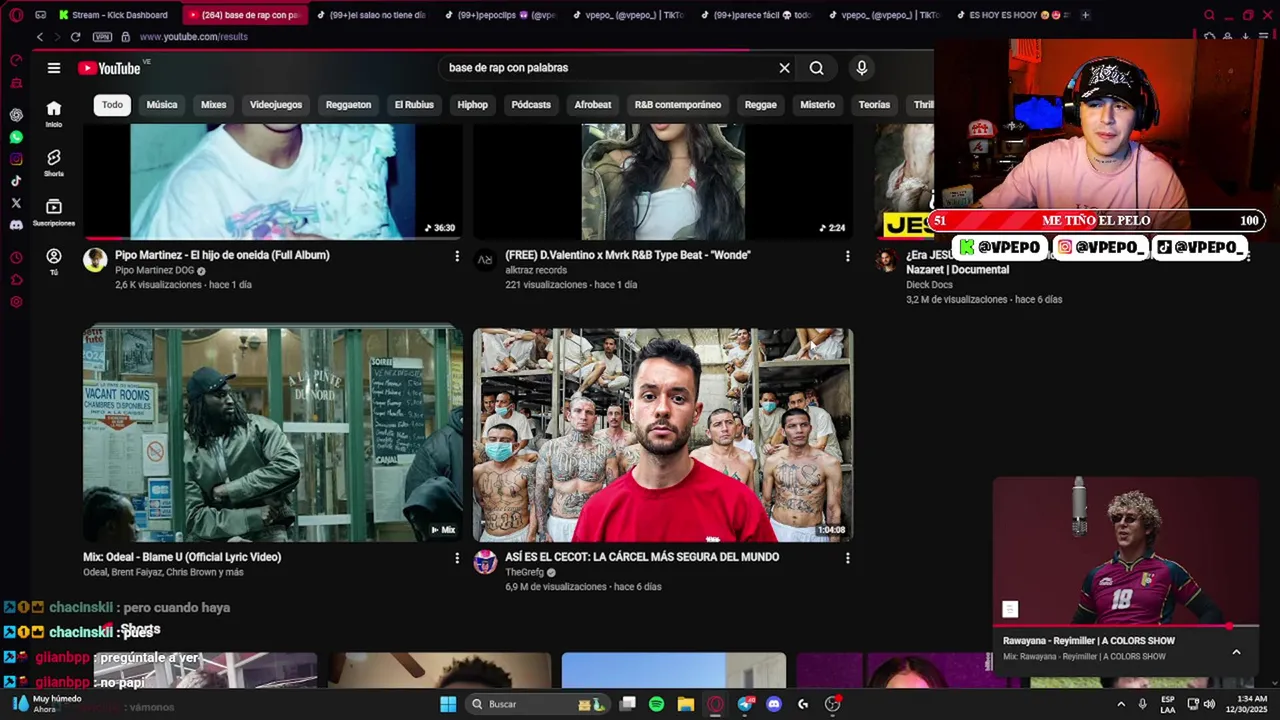This screenshot has width=1280, height=720.
Task: Open Pipo Martinez El hijo de oneida title
Action: 222,255
